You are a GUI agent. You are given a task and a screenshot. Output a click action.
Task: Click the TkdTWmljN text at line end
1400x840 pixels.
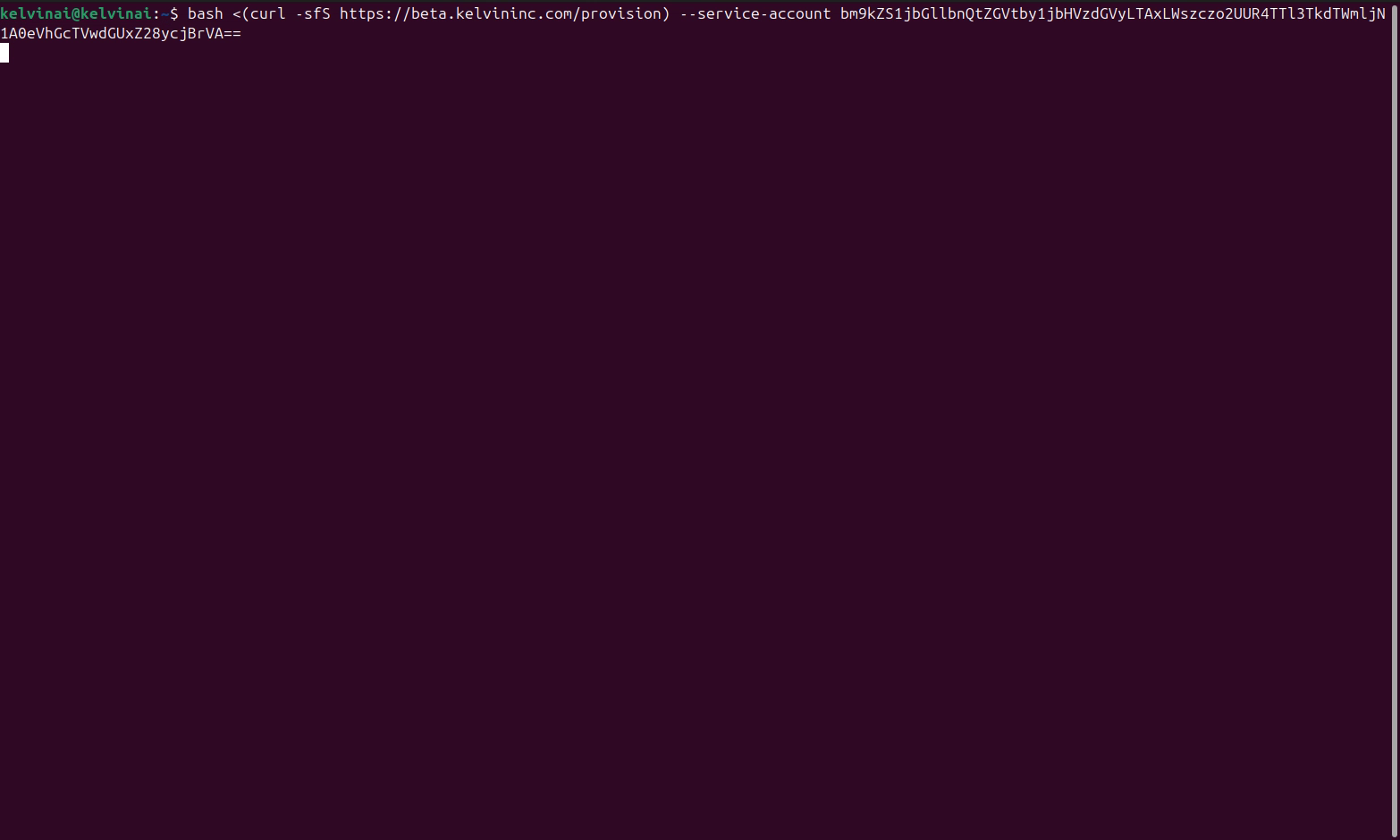pos(1345,13)
